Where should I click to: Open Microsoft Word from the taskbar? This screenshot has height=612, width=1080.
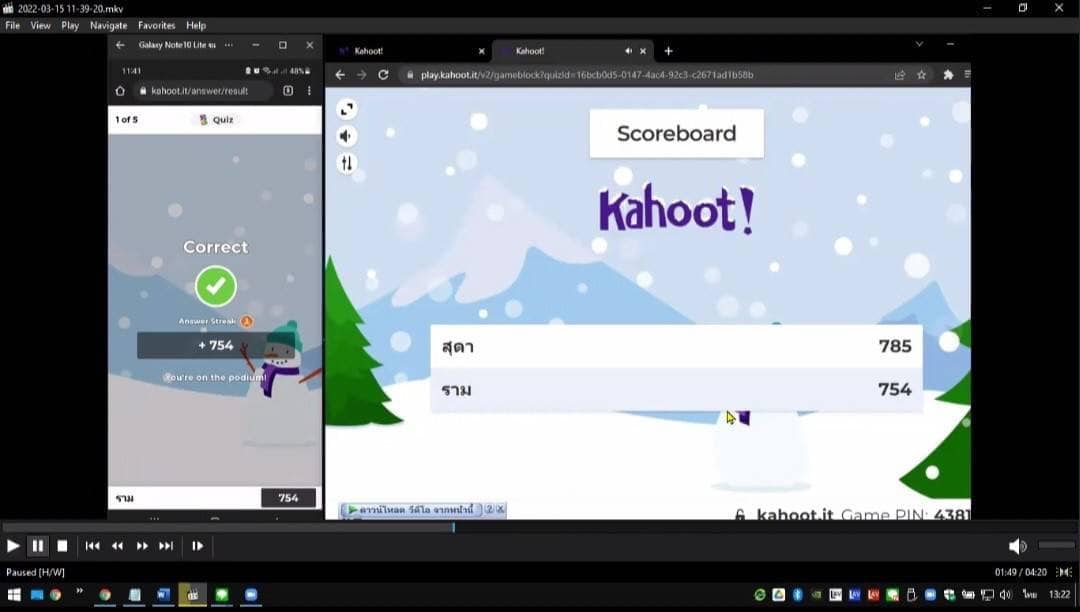click(163, 595)
